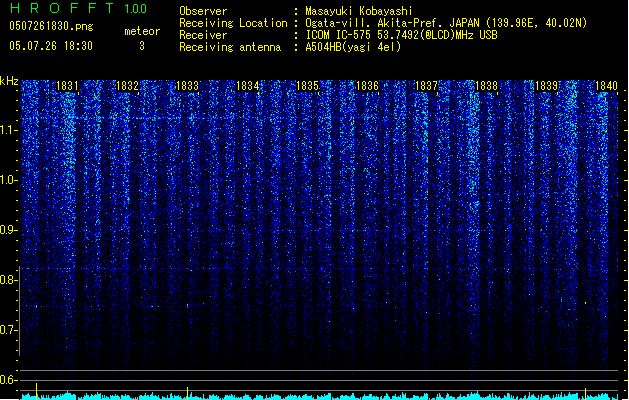Click the 0.8 frequency axis label

tap(8, 280)
